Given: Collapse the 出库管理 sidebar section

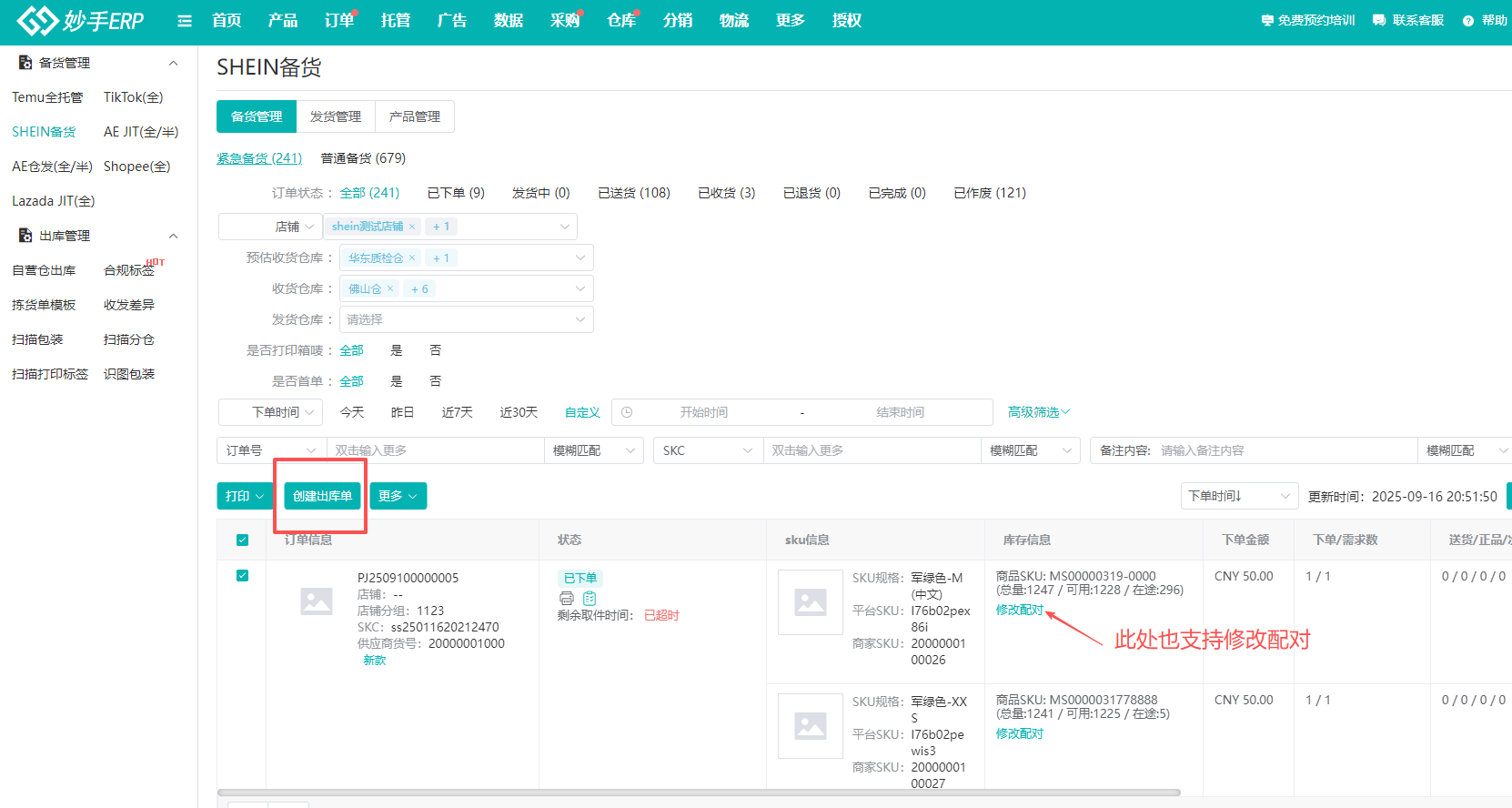Looking at the screenshot, I should click(173, 236).
